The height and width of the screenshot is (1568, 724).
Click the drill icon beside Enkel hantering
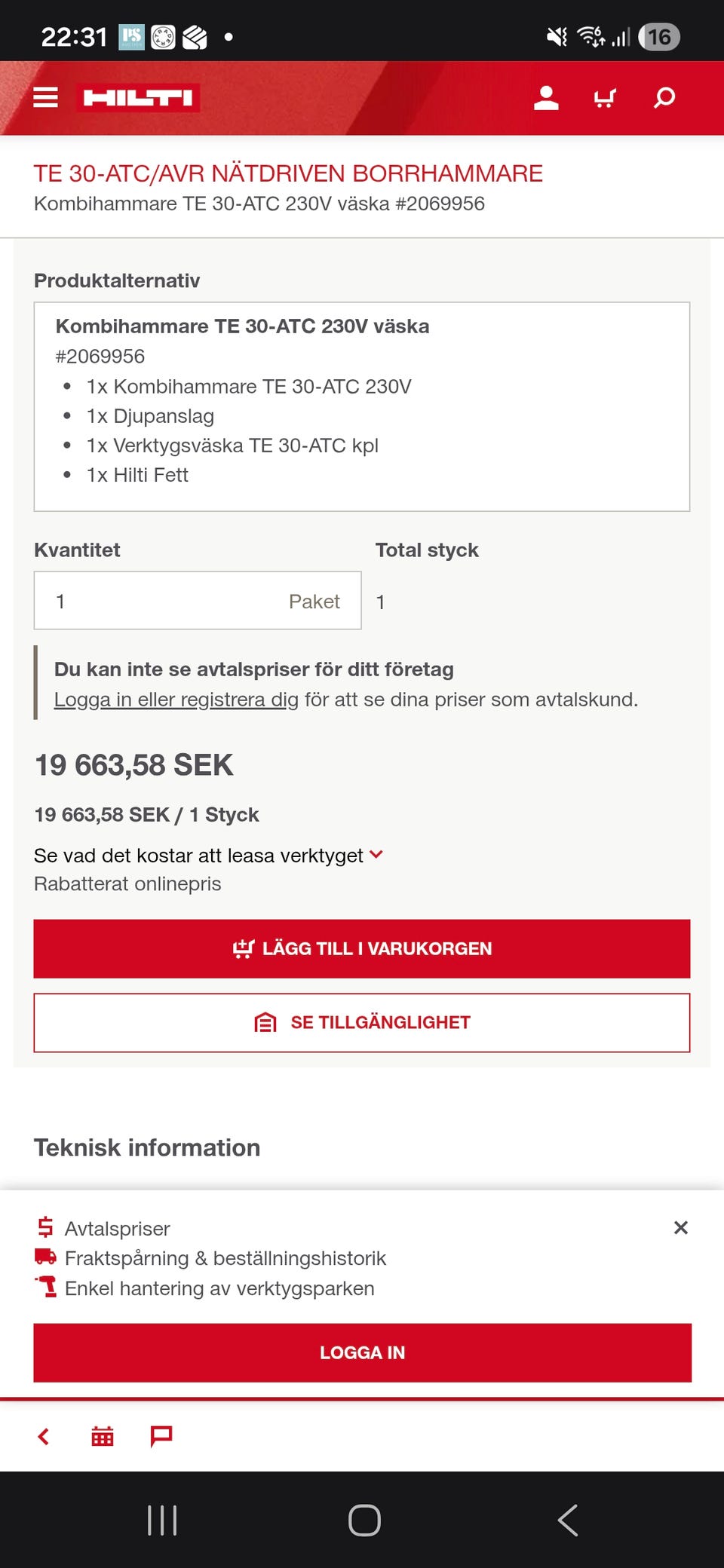click(46, 1288)
